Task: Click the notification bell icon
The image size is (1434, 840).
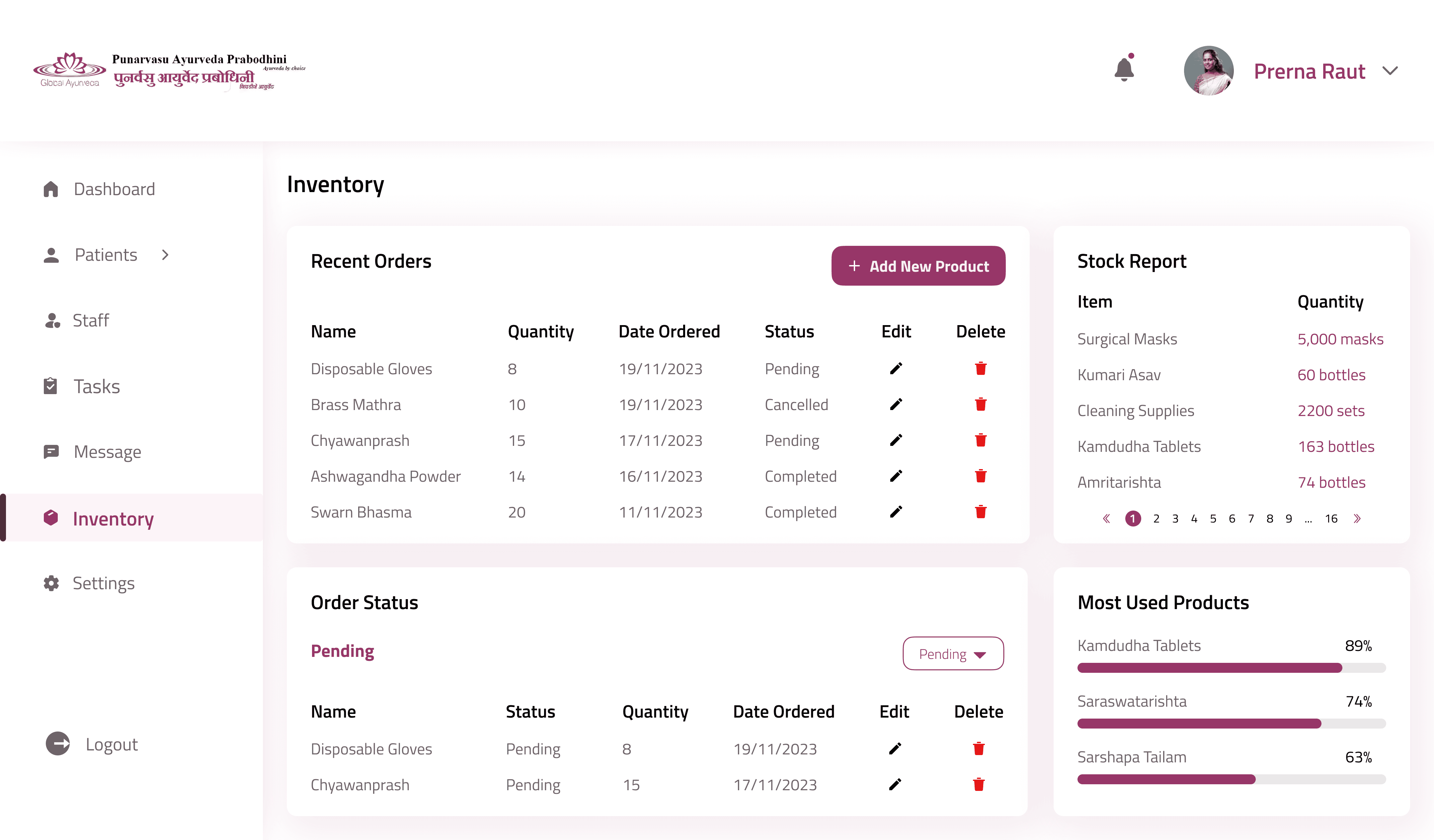Action: click(1124, 69)
